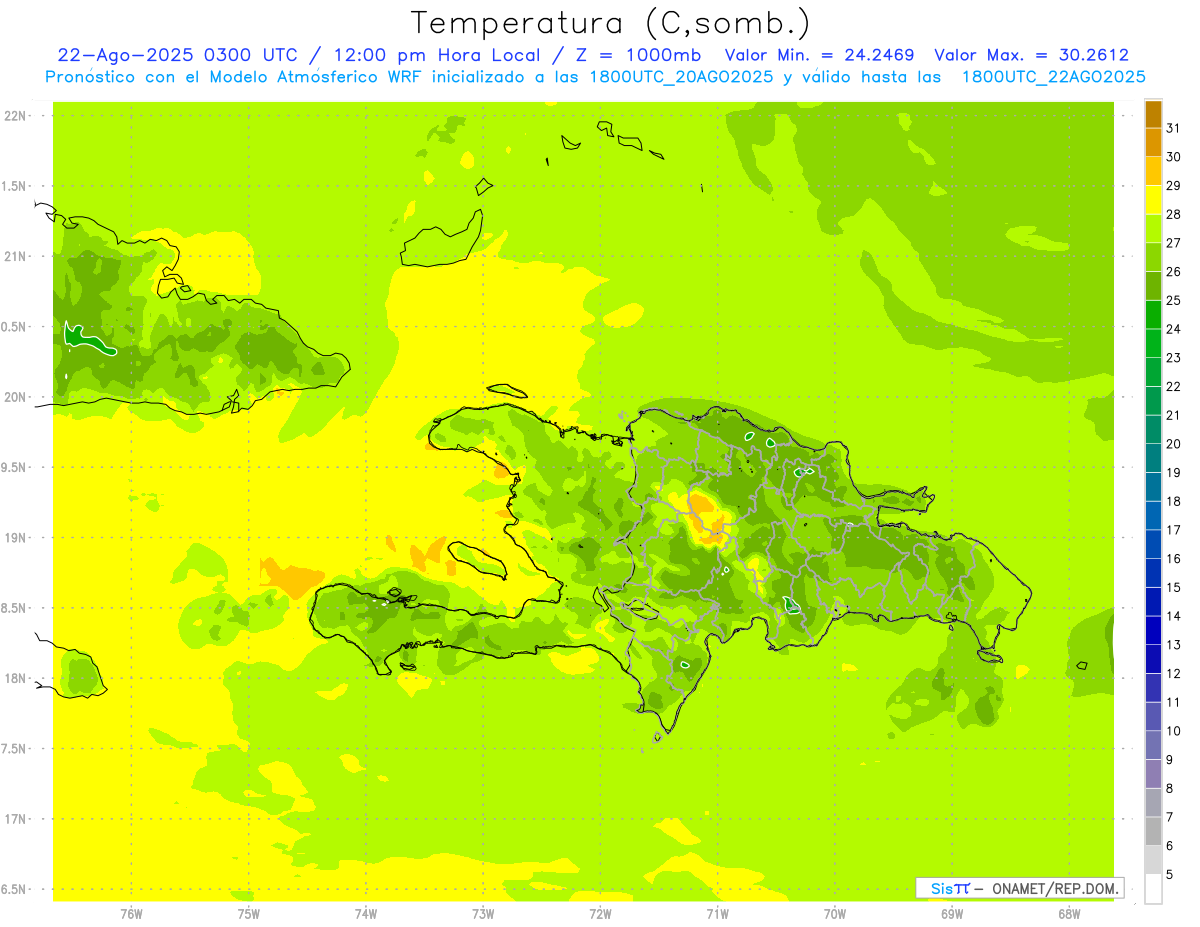Click the '1800UTC_22AGO2025' valid-until time
The image size is (1200, 927).
1052,77
